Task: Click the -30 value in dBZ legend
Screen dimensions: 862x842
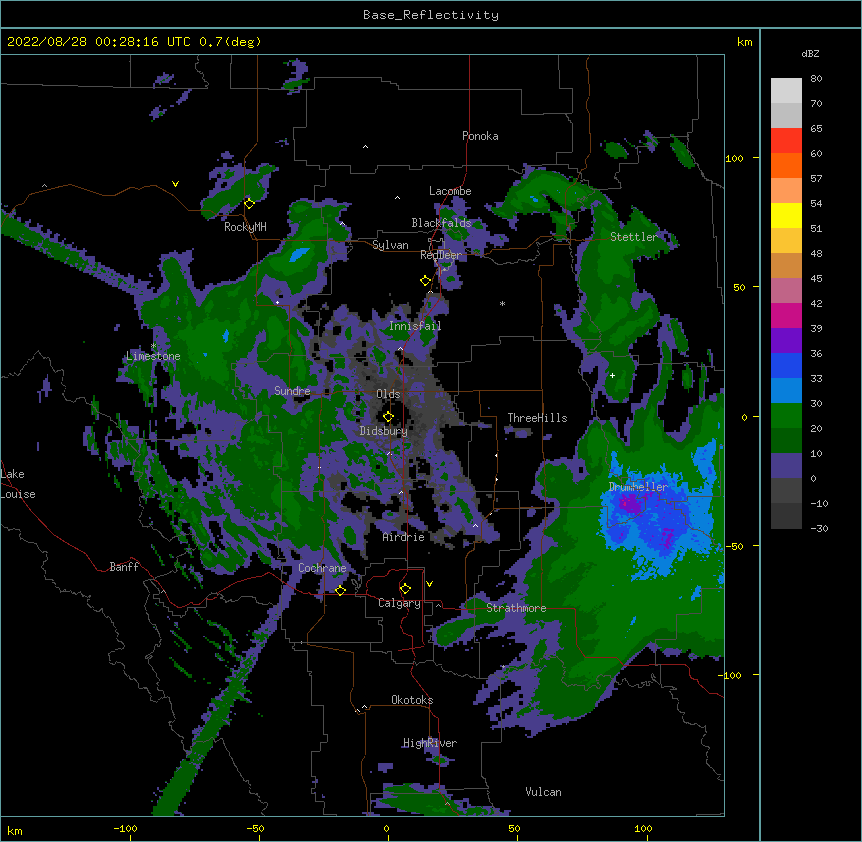Action: 819,528
